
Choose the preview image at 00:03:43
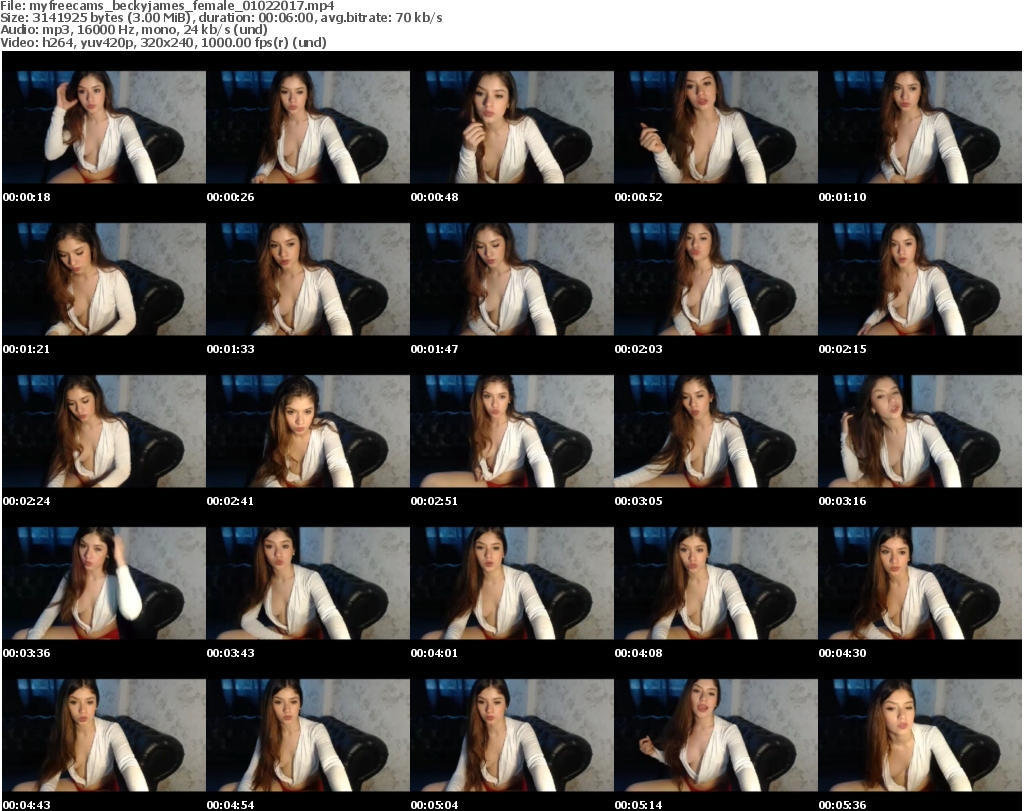click(308, 584)
